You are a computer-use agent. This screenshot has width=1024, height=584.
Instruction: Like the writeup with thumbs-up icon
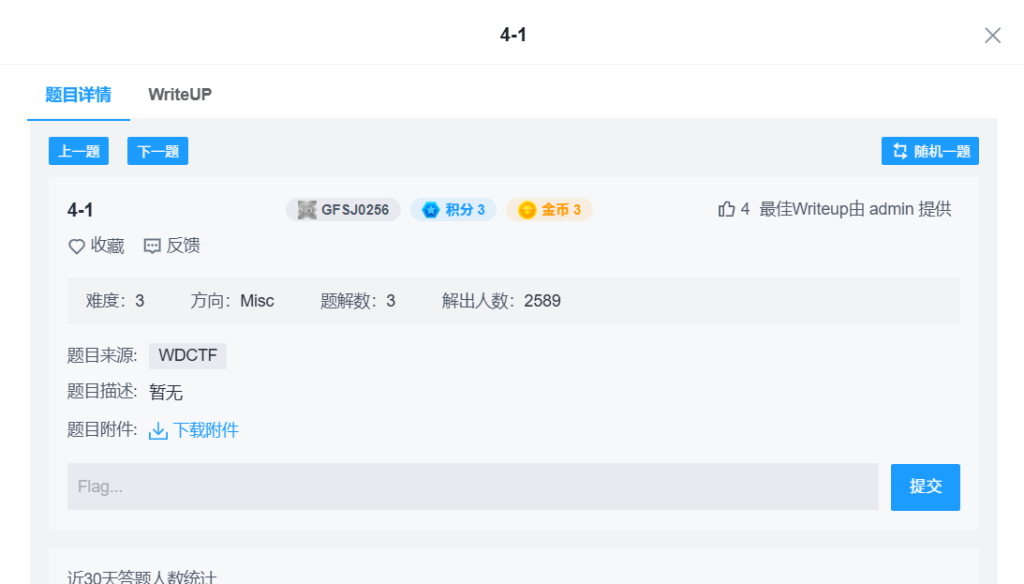click(727, 209)
